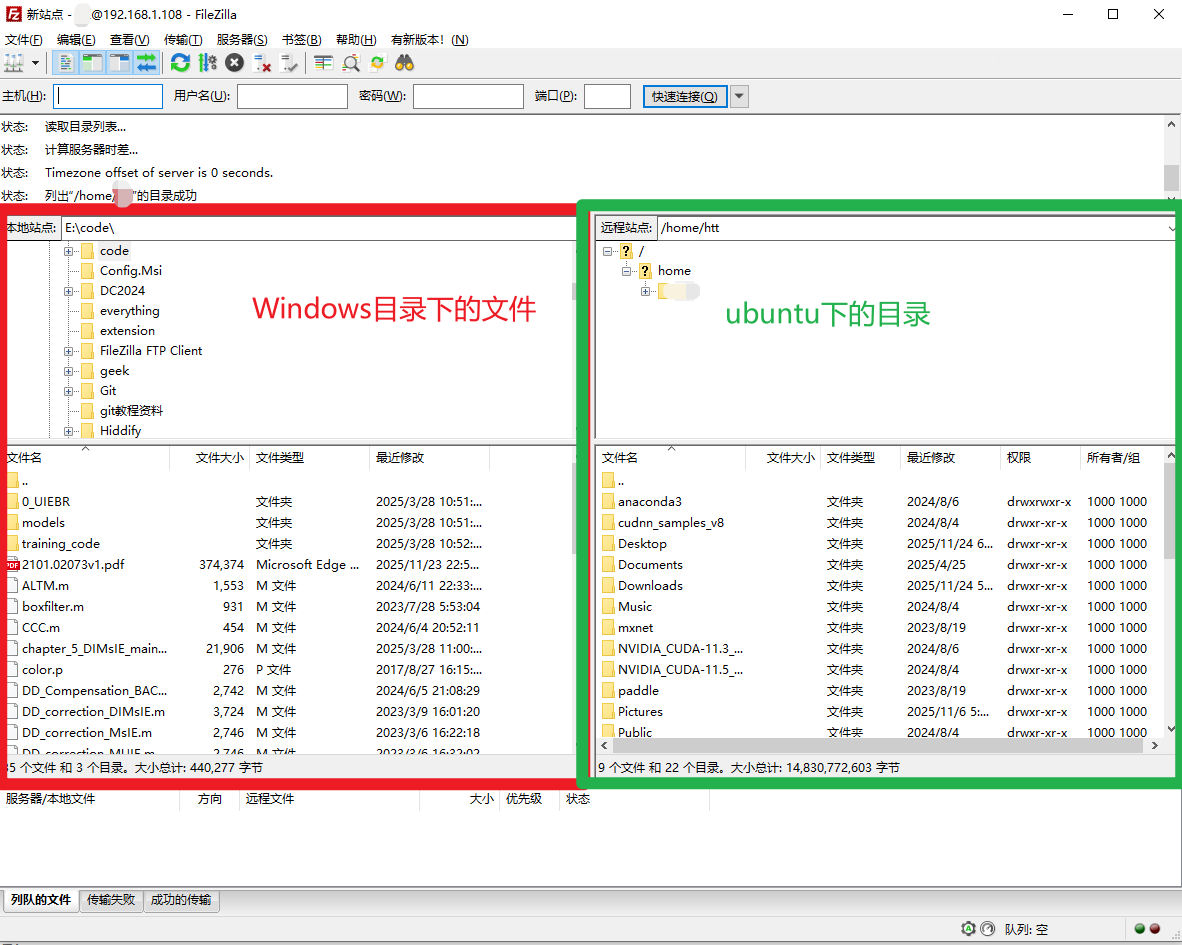Viewport: 1182px width, 945px height.
Task: Toggle message log display
Action: 66,63
